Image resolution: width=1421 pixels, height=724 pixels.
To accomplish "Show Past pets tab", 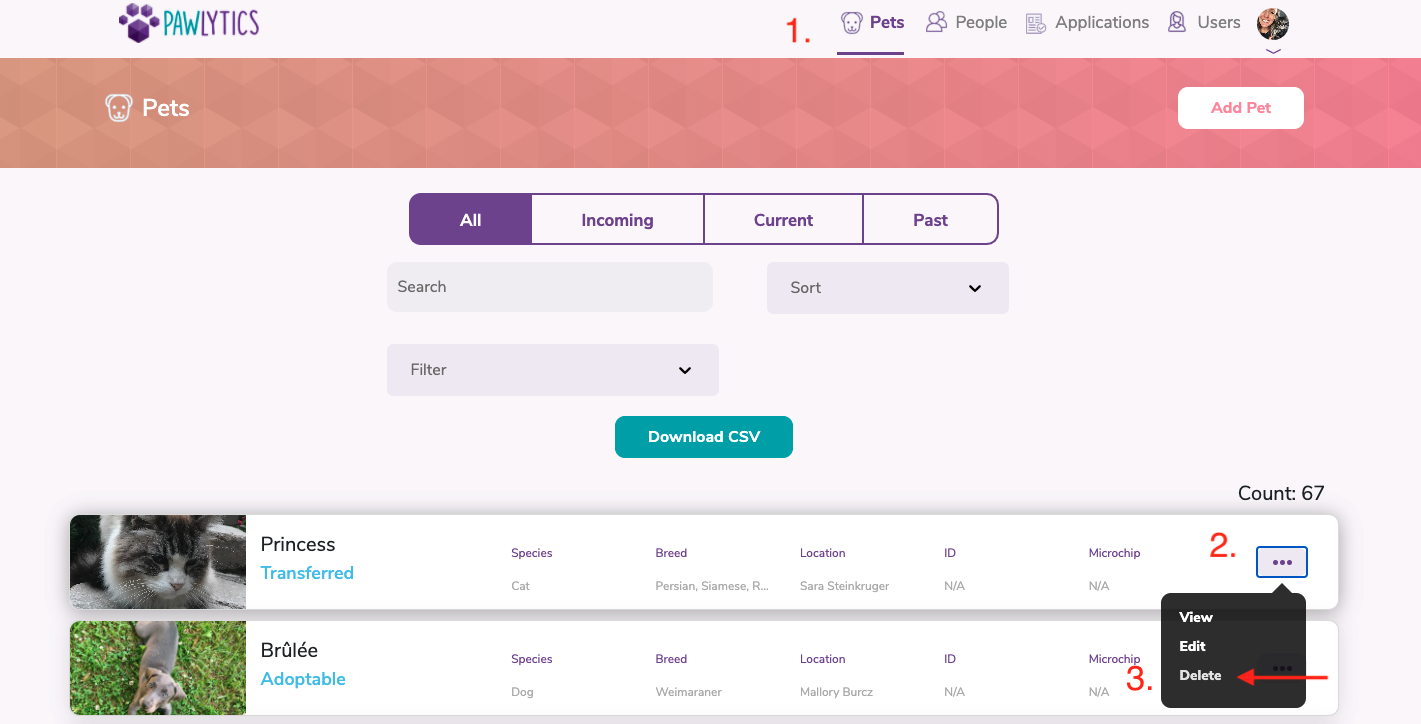I will coord(930,220).
